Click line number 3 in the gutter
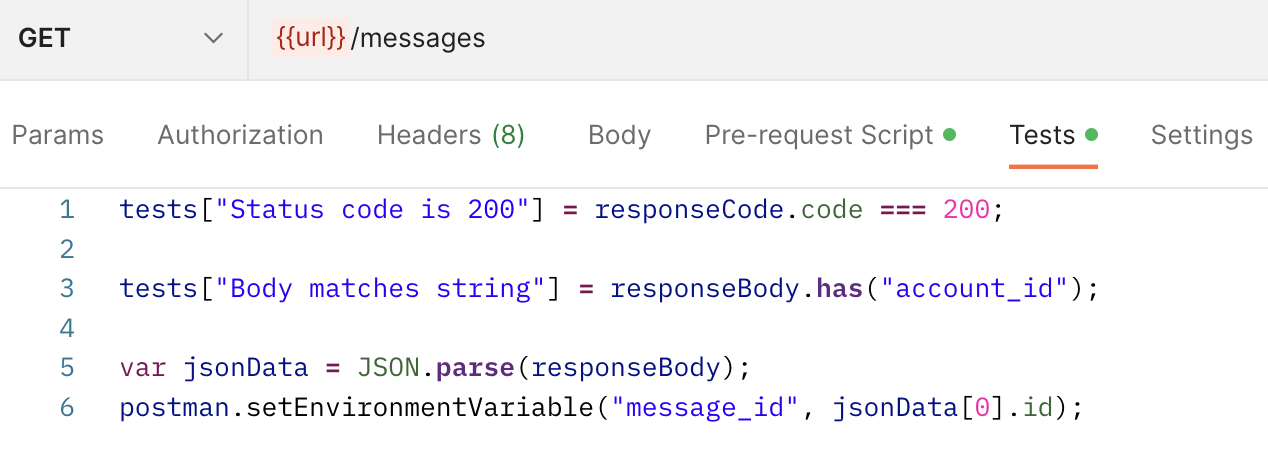Image resolution: width=1268 pixels, height=452 pixels. pyautogui.click(x=67, y=289)
